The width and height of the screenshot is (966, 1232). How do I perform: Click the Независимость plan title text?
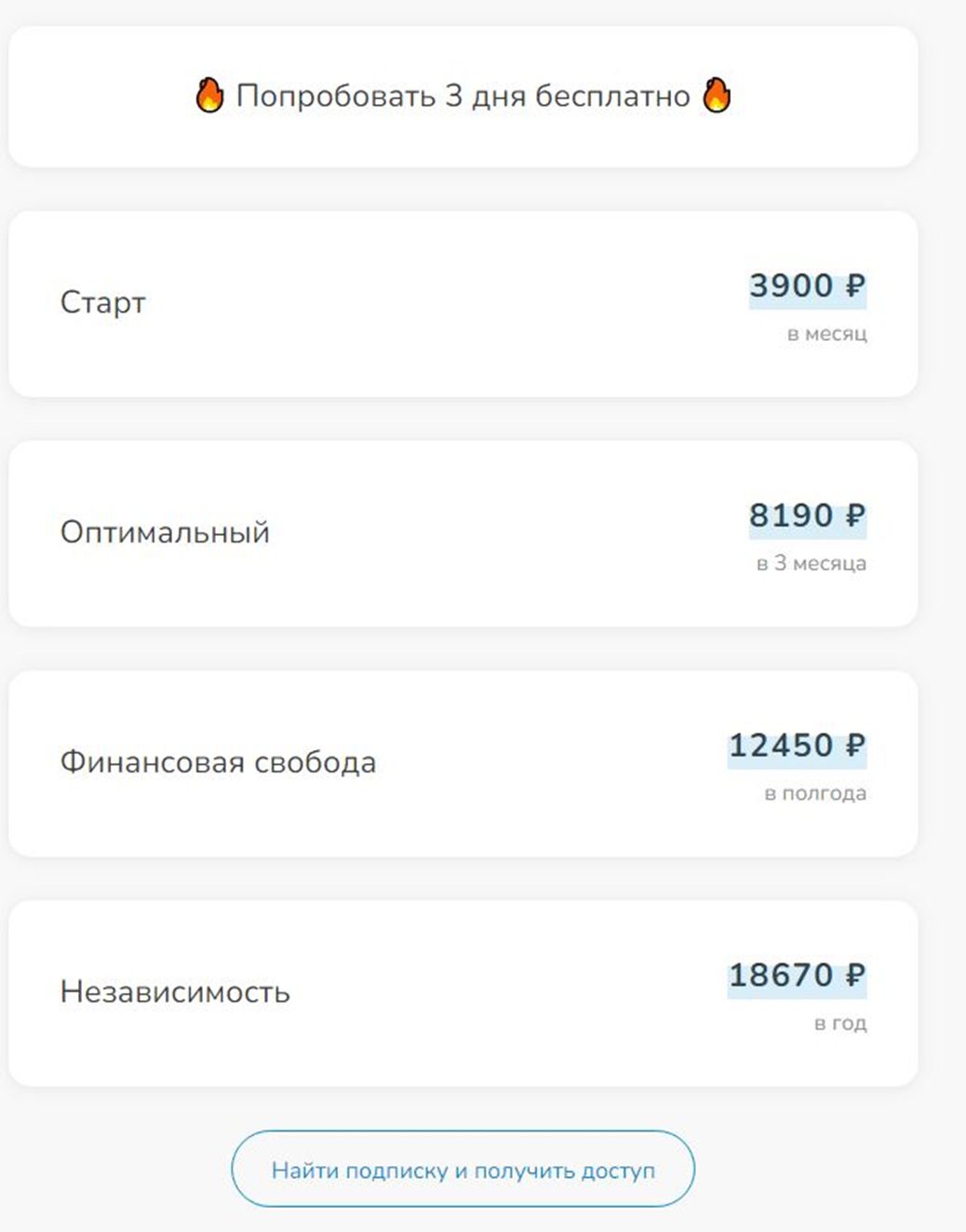pos(175,992)
